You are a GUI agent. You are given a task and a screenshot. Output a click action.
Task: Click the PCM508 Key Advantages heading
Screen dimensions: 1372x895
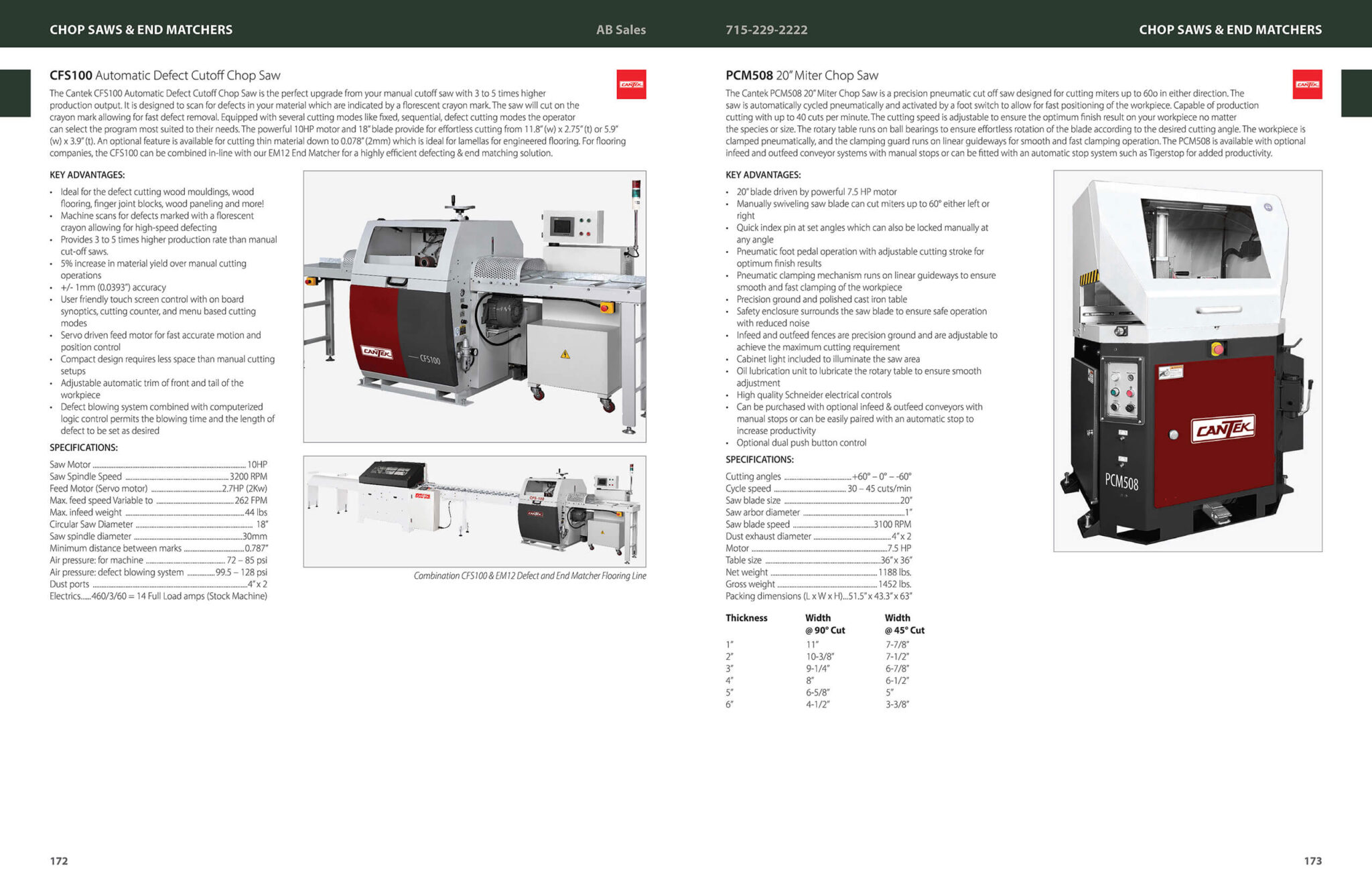(x=763, y=175)
